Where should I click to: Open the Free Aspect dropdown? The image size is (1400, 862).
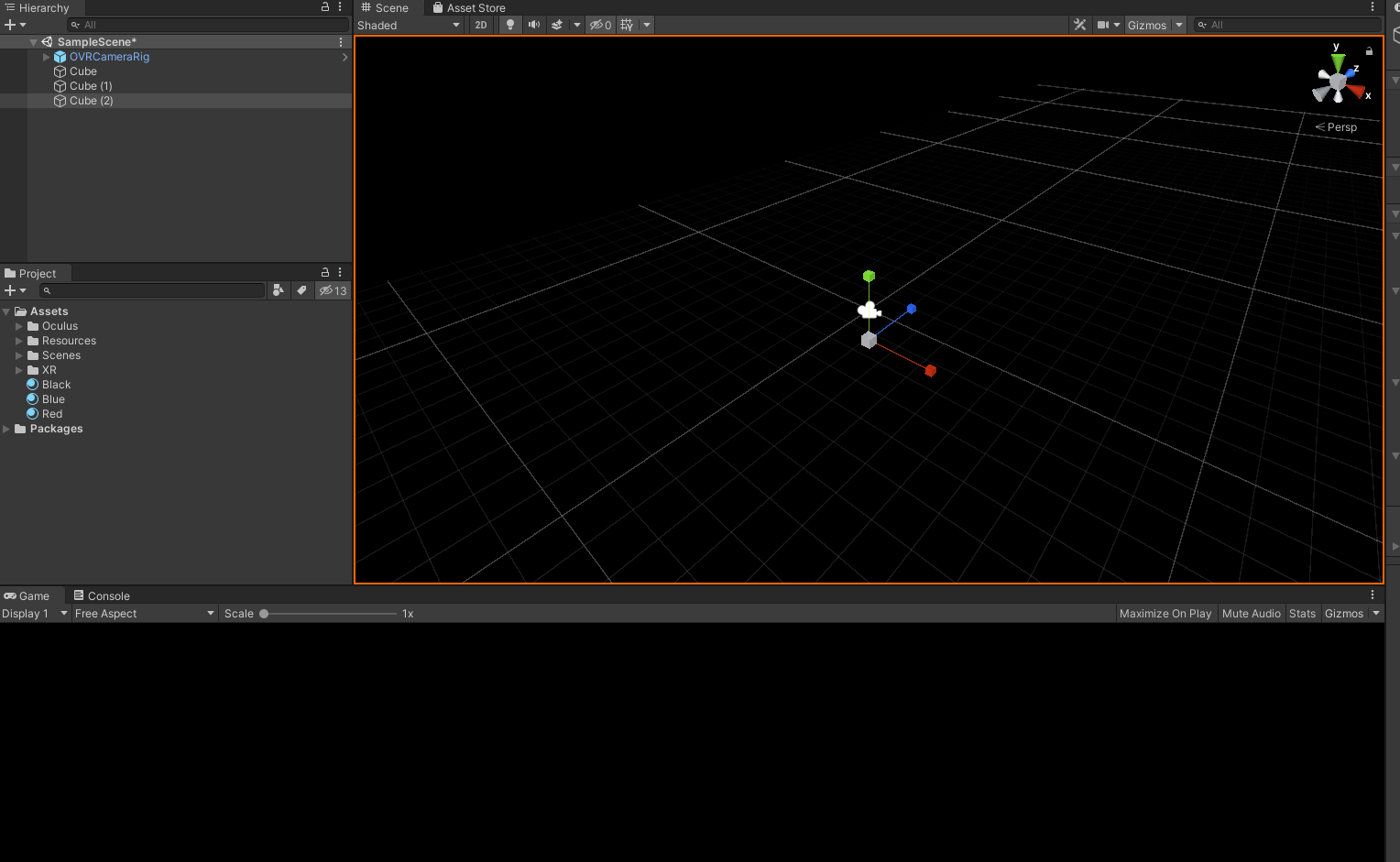(x=145, y=614)
